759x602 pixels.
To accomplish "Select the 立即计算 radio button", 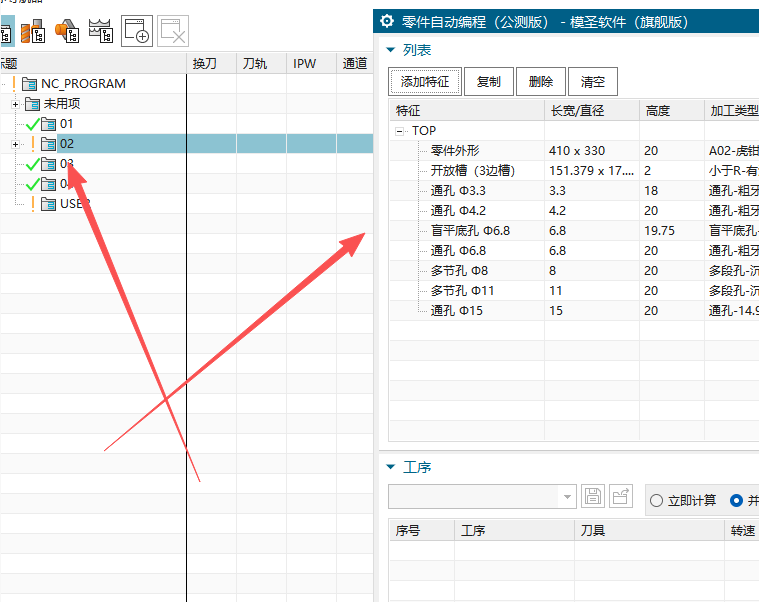I will pyautogui.click(x=656, y=500).
